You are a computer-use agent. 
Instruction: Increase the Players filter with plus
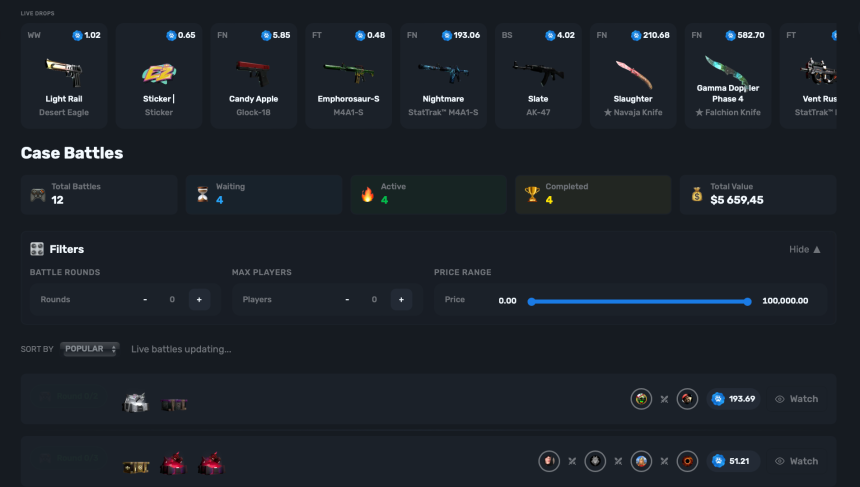[401, 299]
